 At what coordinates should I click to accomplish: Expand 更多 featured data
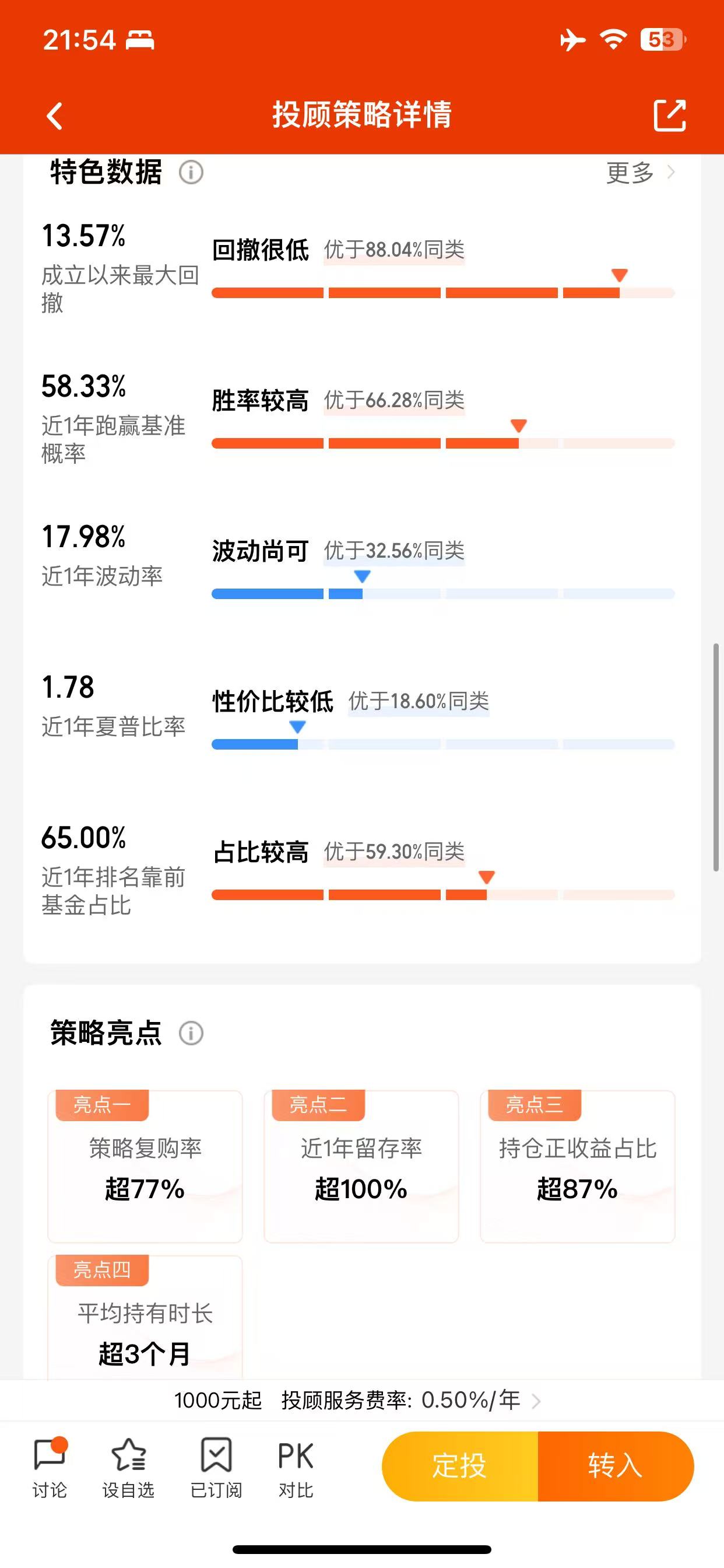pyautogui.click(x=640, y=173)
